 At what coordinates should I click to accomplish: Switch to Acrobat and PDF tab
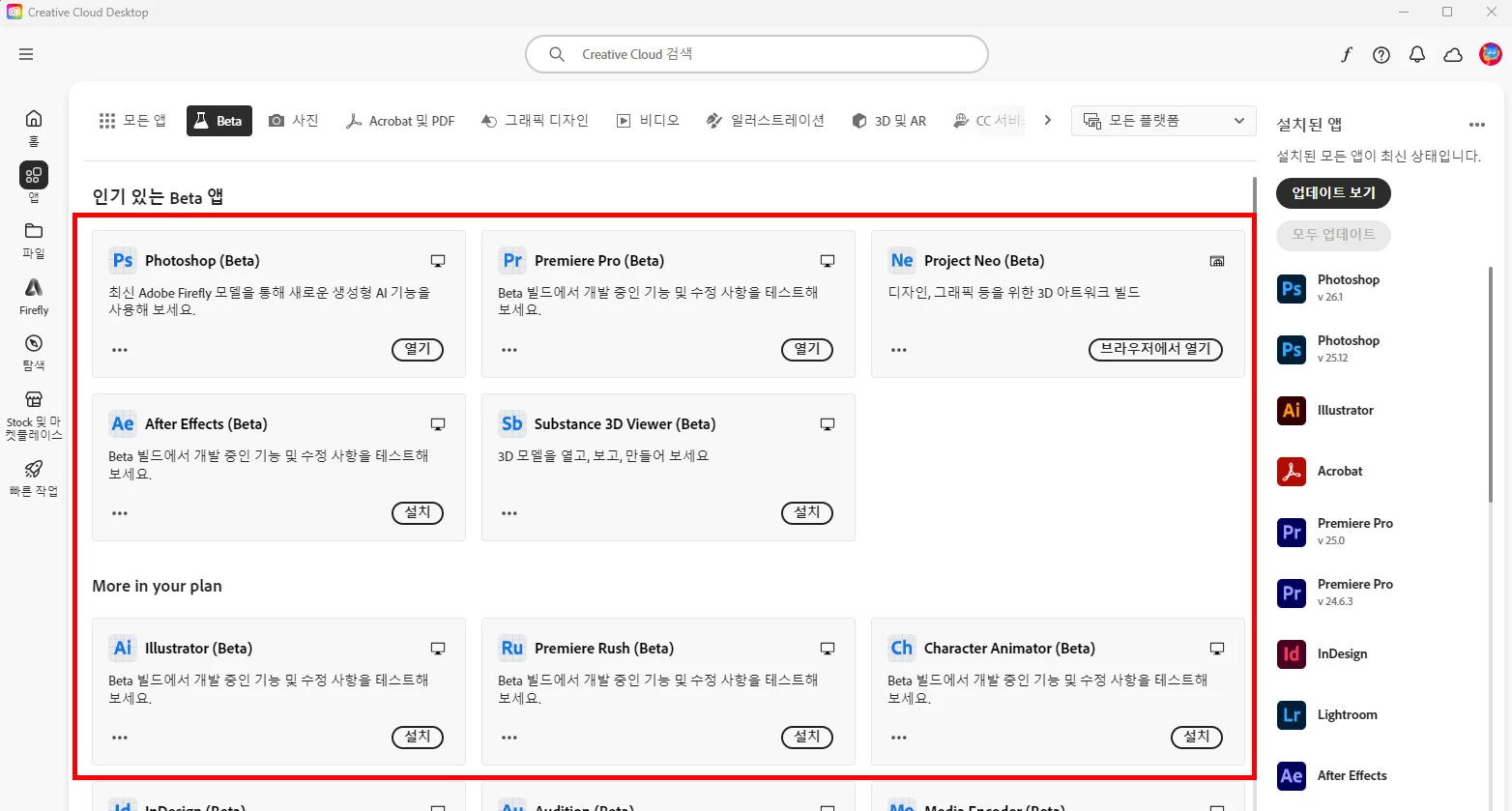[x=400, y=121]
